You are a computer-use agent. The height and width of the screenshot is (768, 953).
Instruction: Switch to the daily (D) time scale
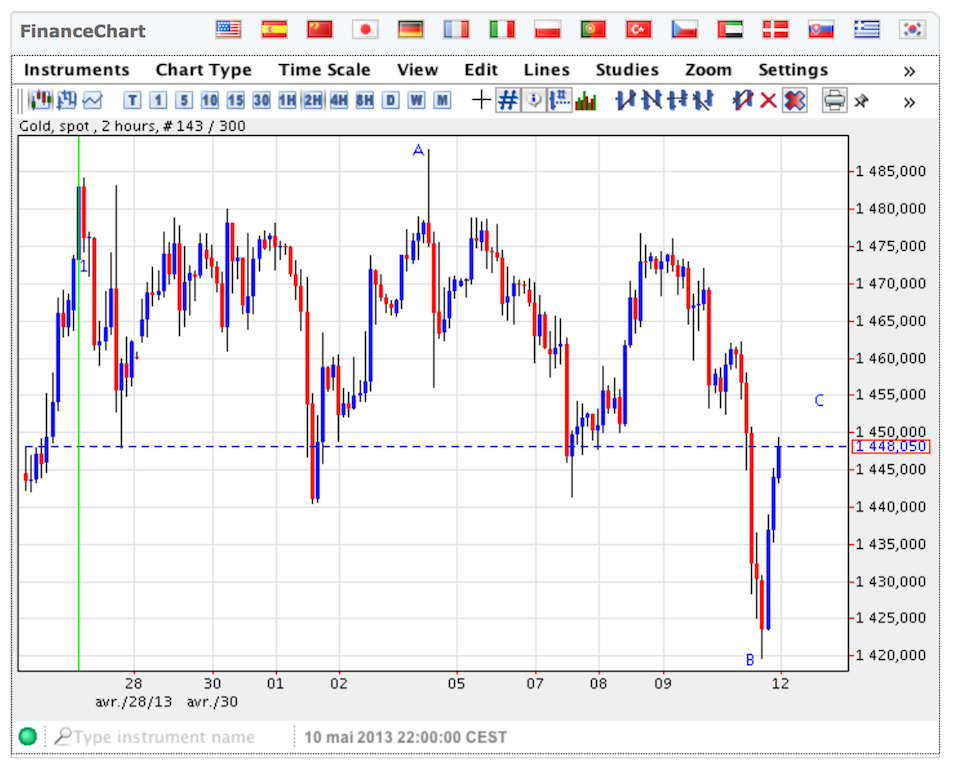(390, 100)
